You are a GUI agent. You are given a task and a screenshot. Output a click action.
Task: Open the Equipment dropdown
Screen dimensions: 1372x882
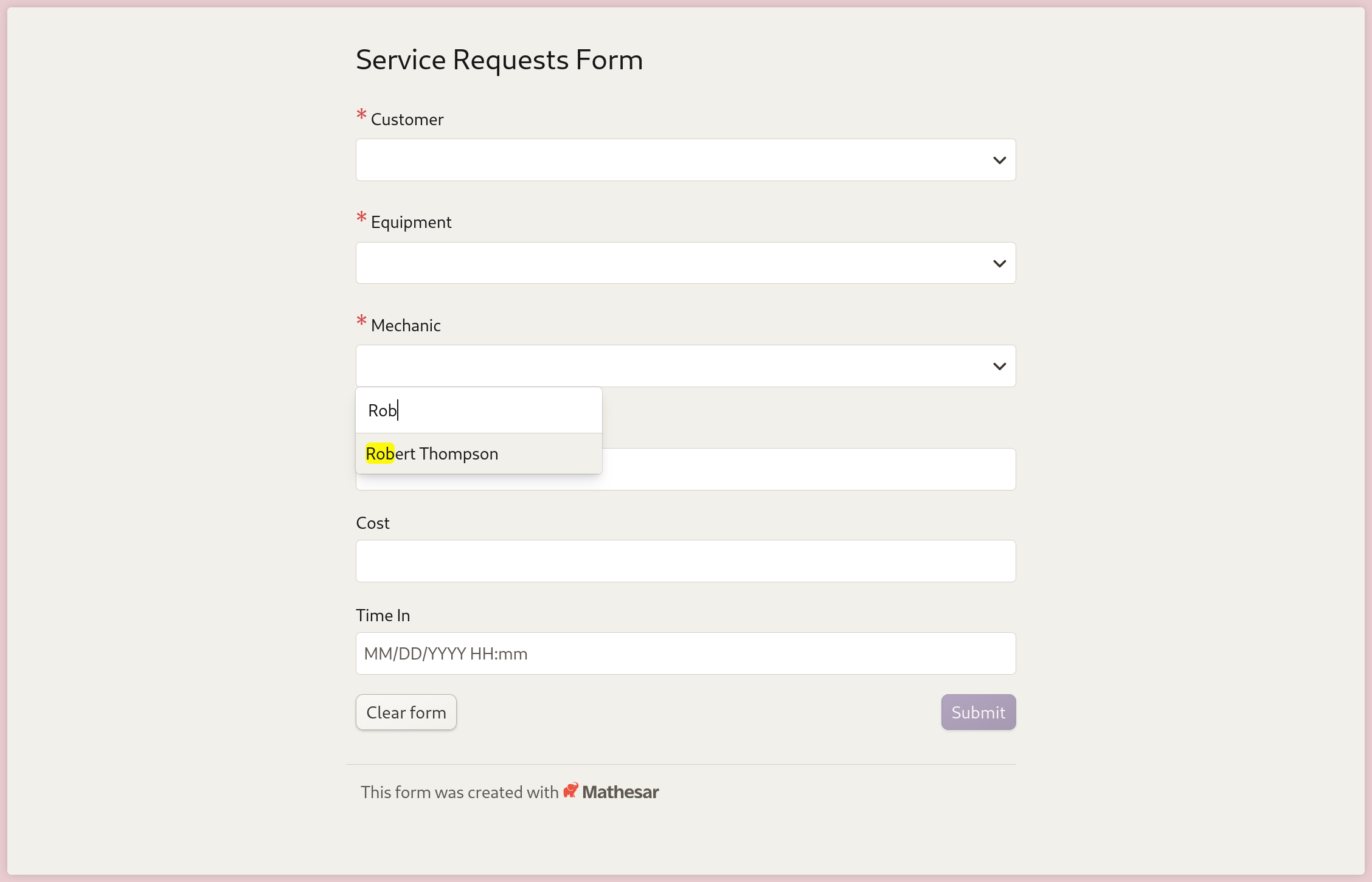[685, 263]
